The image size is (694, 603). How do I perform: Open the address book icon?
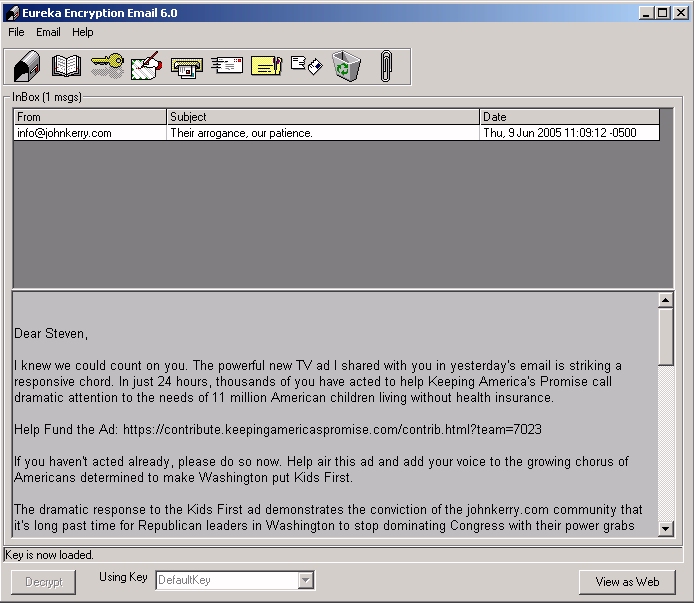[x=66, y=66]
